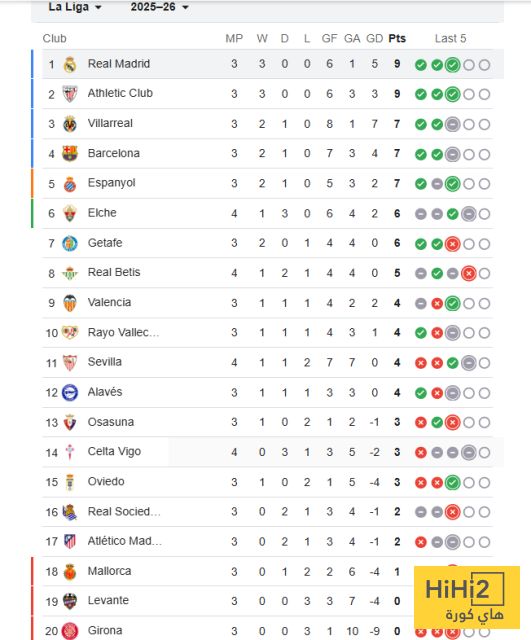Click the Alavés blue round crest

click(70, 393)
